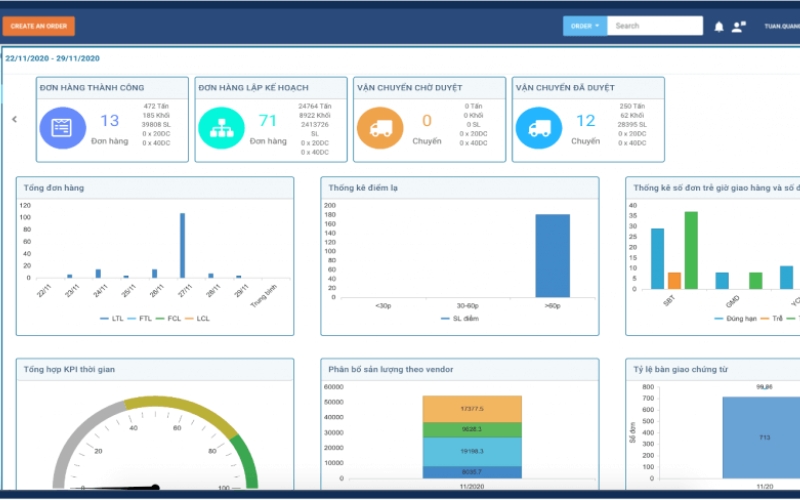Viewport: 800px width, 500px height.
Task: Click the 13 successful orders count
Action: pos(109,121)
